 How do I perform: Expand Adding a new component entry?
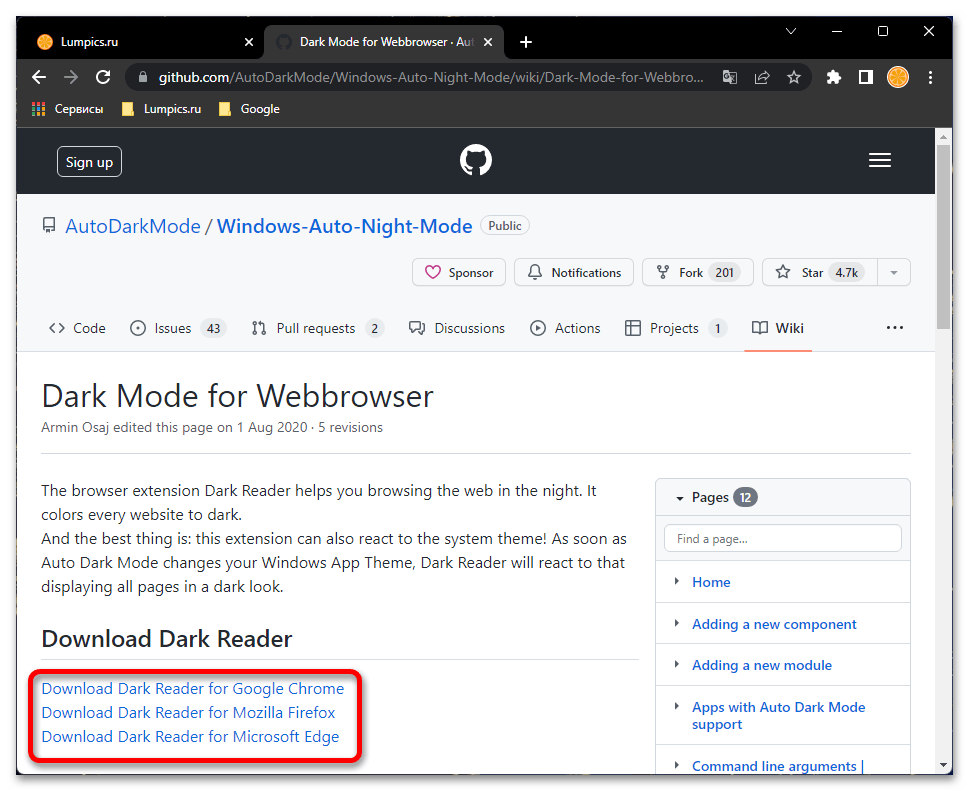[677, 624]
